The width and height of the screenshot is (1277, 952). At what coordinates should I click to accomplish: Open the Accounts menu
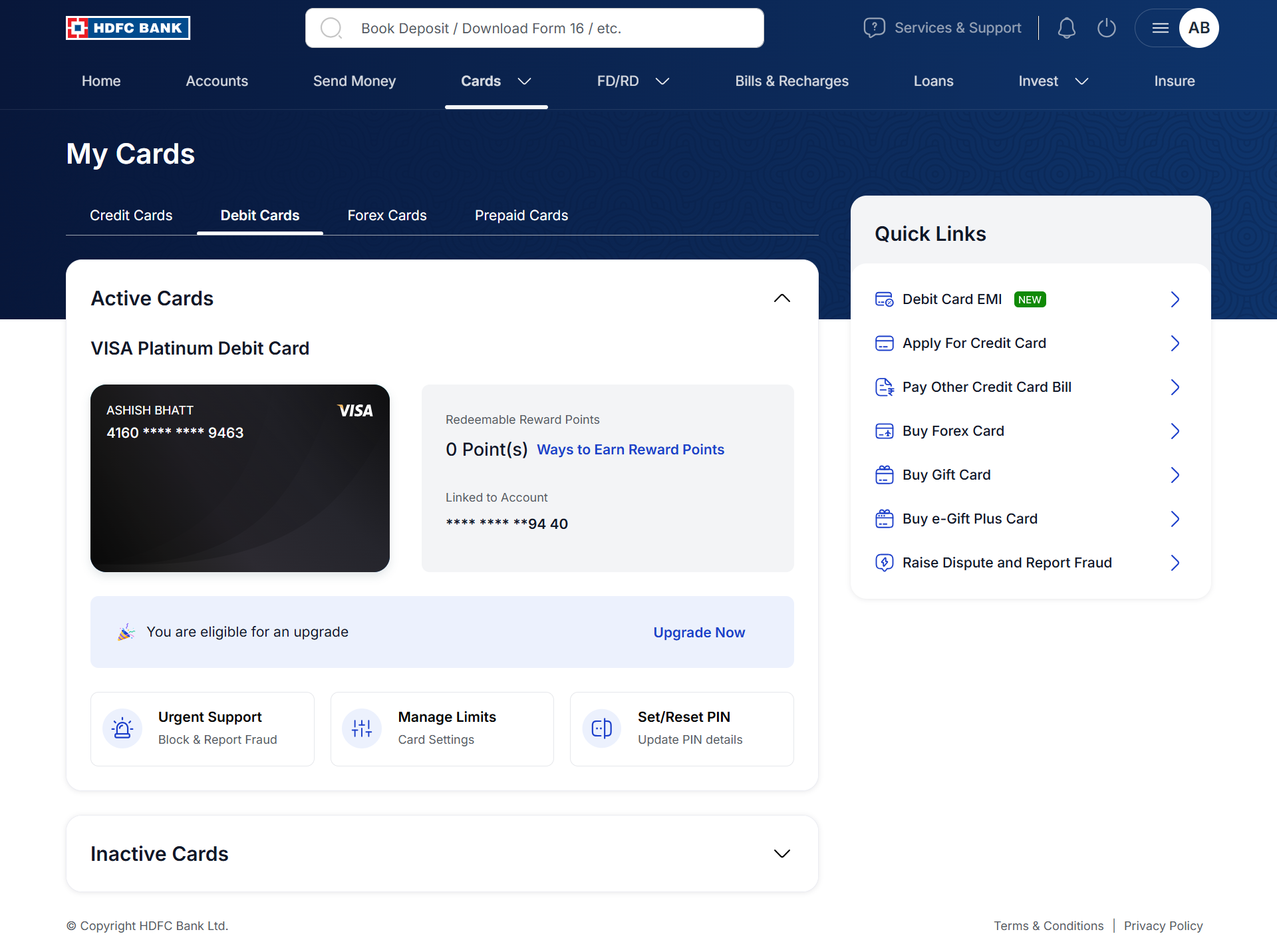click(217, 81)
